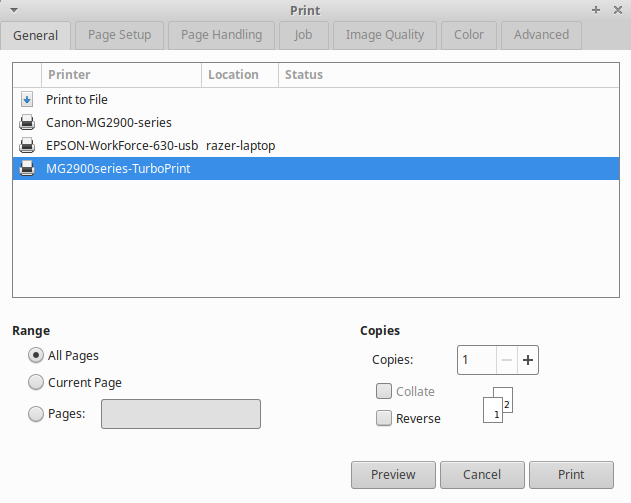This screenshot has height=503, width=631.
Task: Click the Canon-MG2900-series printer icon
Action: 27,123
